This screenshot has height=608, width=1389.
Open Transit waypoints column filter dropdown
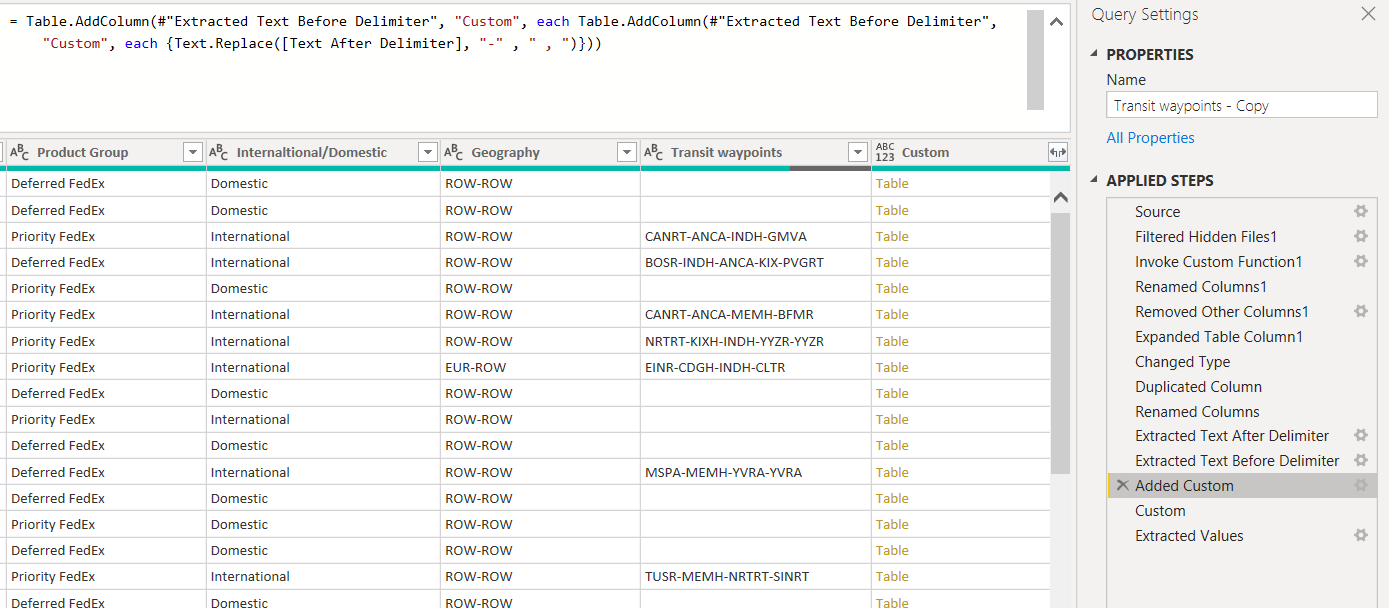pyautogui.click(x=857, y=152)
